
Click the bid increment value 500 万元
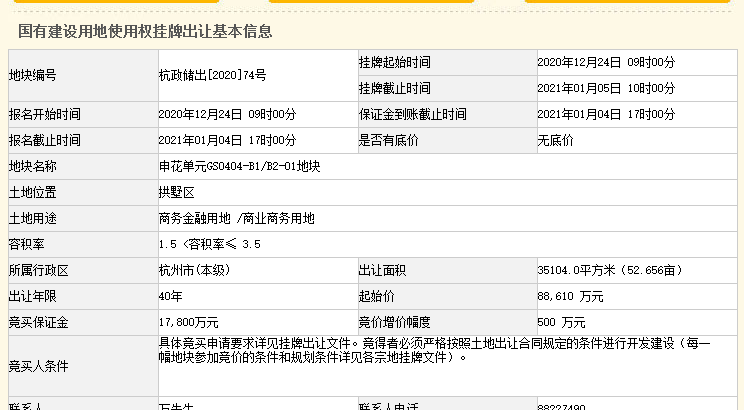pos(561,322)
